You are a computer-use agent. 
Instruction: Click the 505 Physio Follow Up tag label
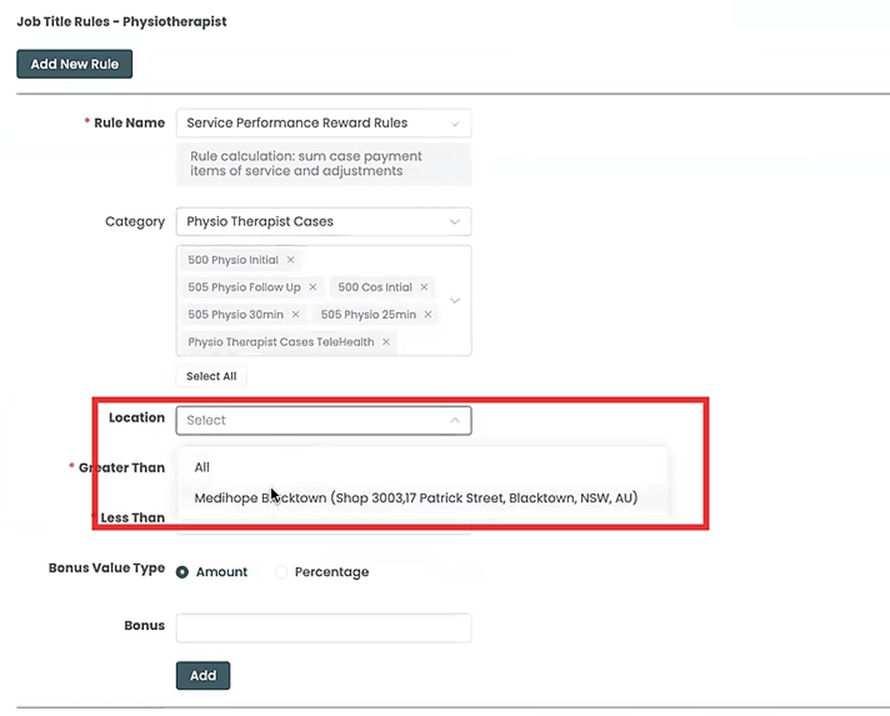(243, 287)
